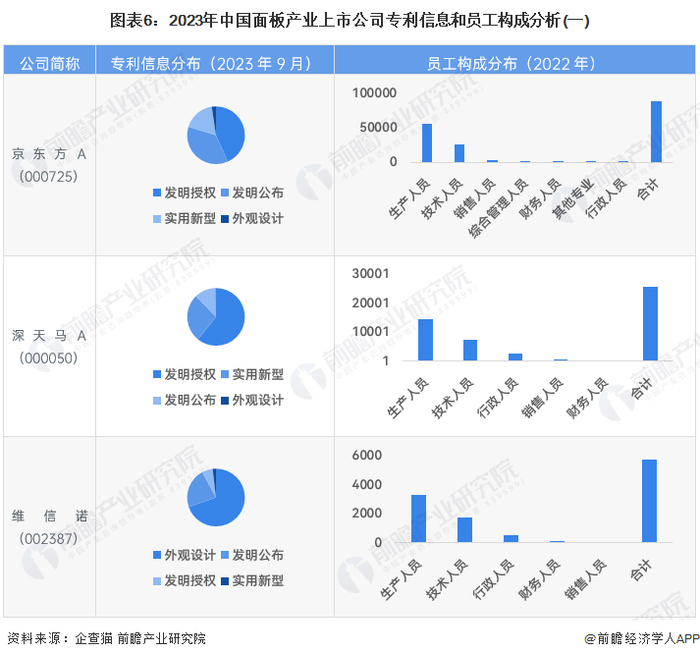Click 行政人员 axis label in 京东方A chart

pyautogui.click(x=606, y=199)
